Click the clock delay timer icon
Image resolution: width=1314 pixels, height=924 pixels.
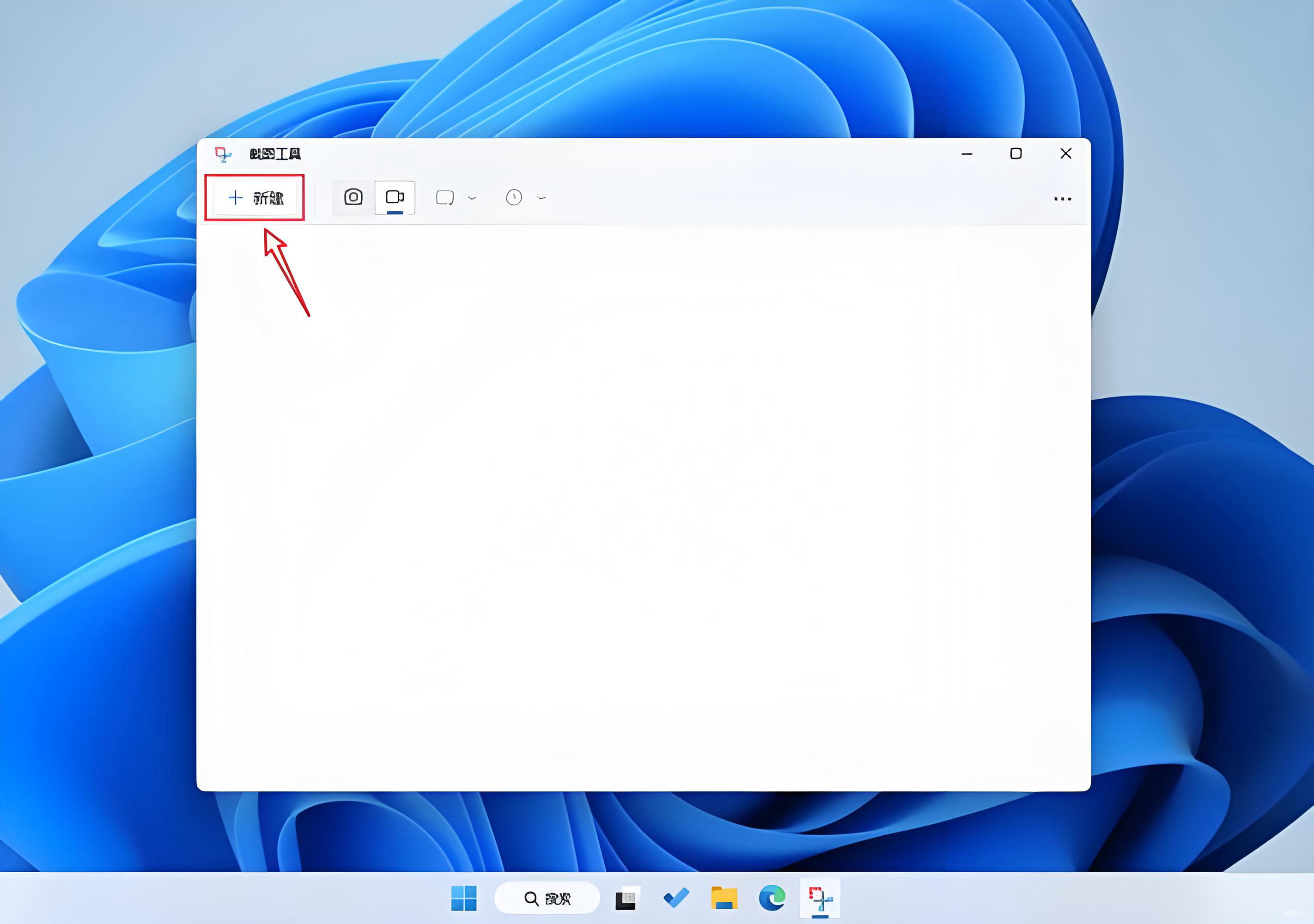(x=514, y=198)
